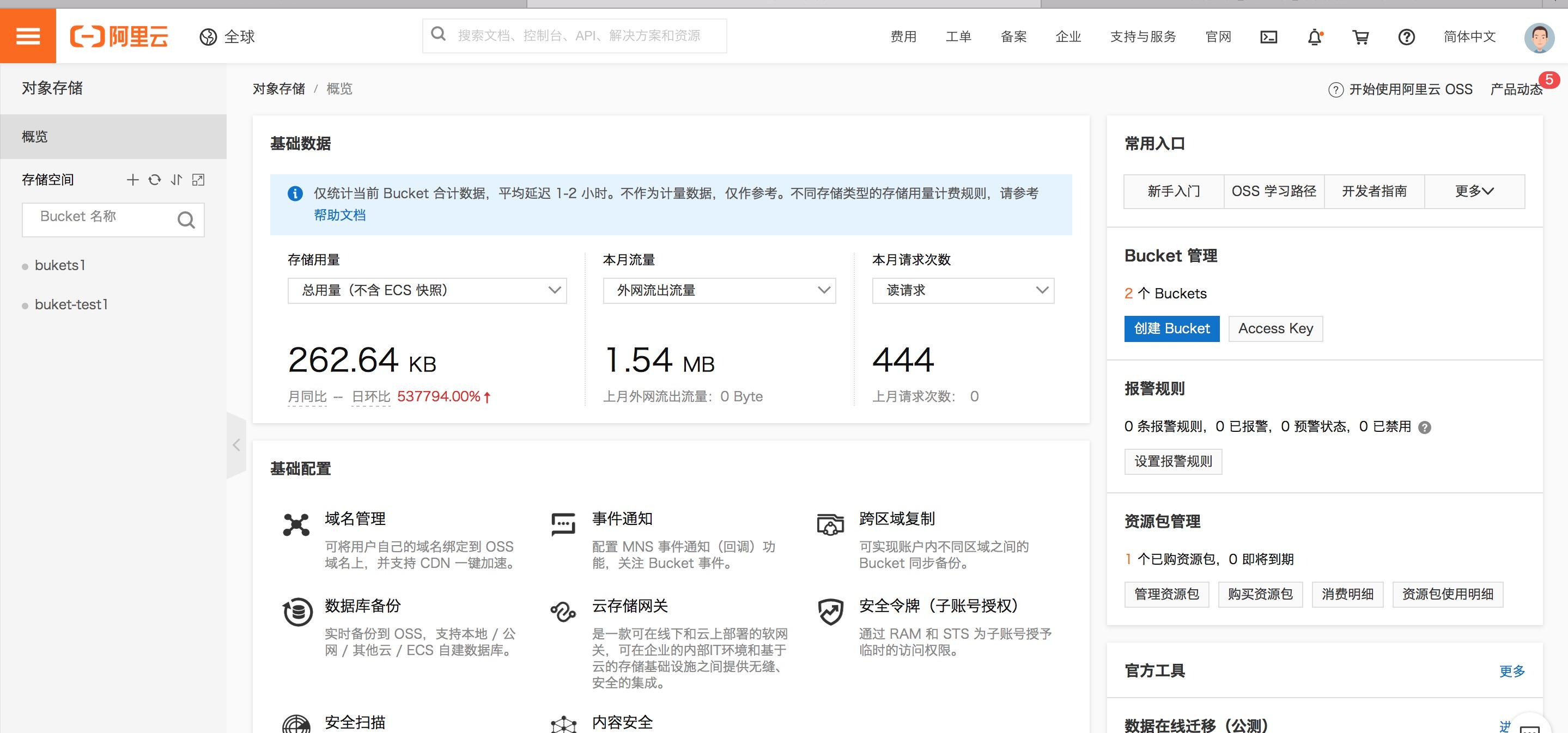This screenshot has width=1568, height=733.
Task: Open the 总用量 storage usage dropdown
Action: 427,291
